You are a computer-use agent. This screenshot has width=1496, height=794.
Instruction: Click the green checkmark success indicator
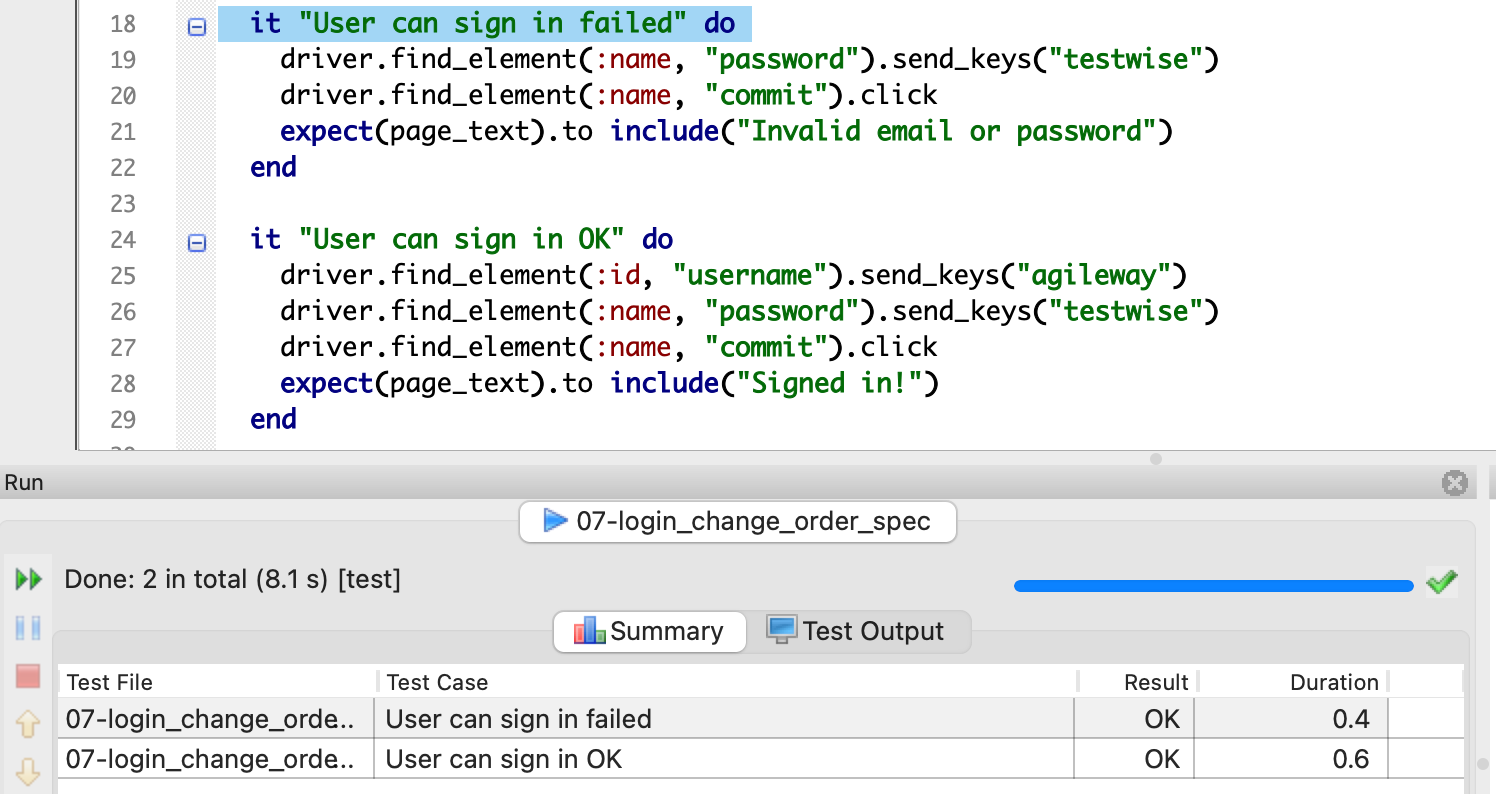[x=1441, y=581]
